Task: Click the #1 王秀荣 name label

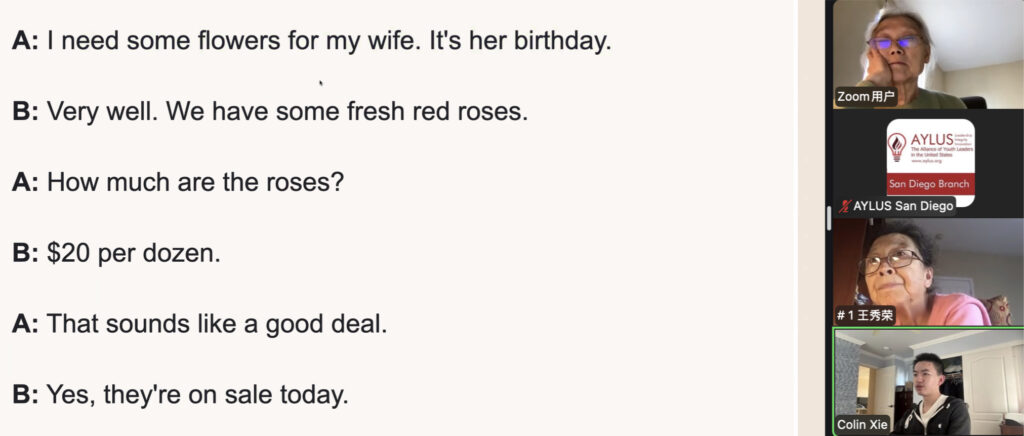Action: 864,316
